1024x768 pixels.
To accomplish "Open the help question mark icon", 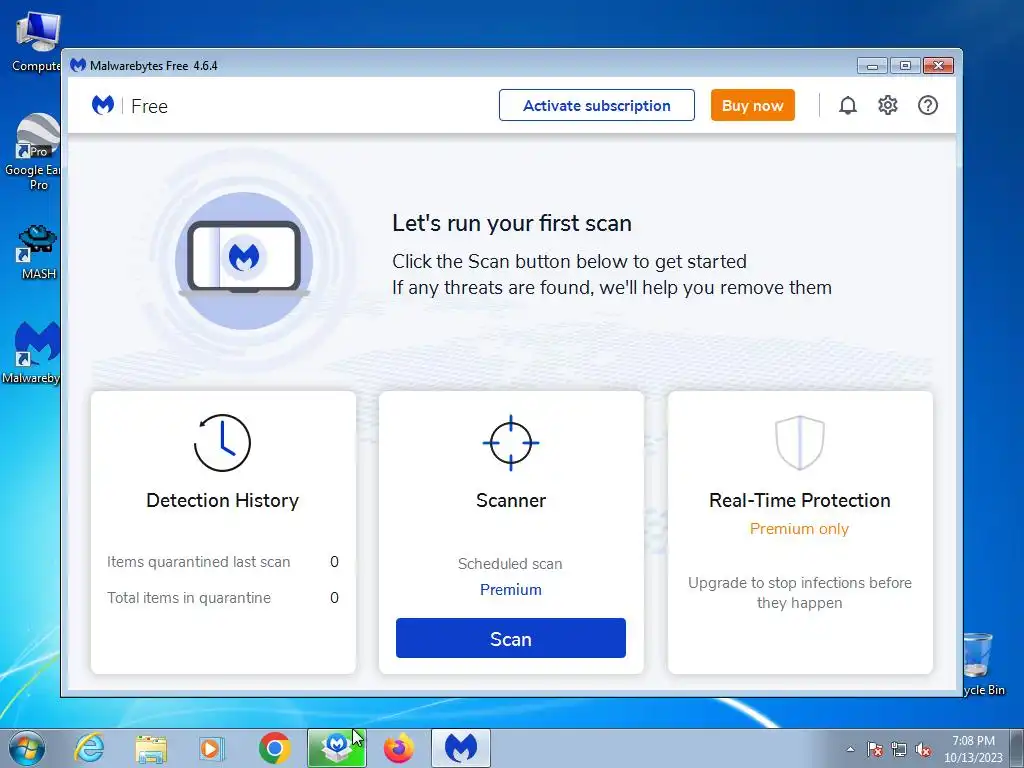I will point(927,105).
